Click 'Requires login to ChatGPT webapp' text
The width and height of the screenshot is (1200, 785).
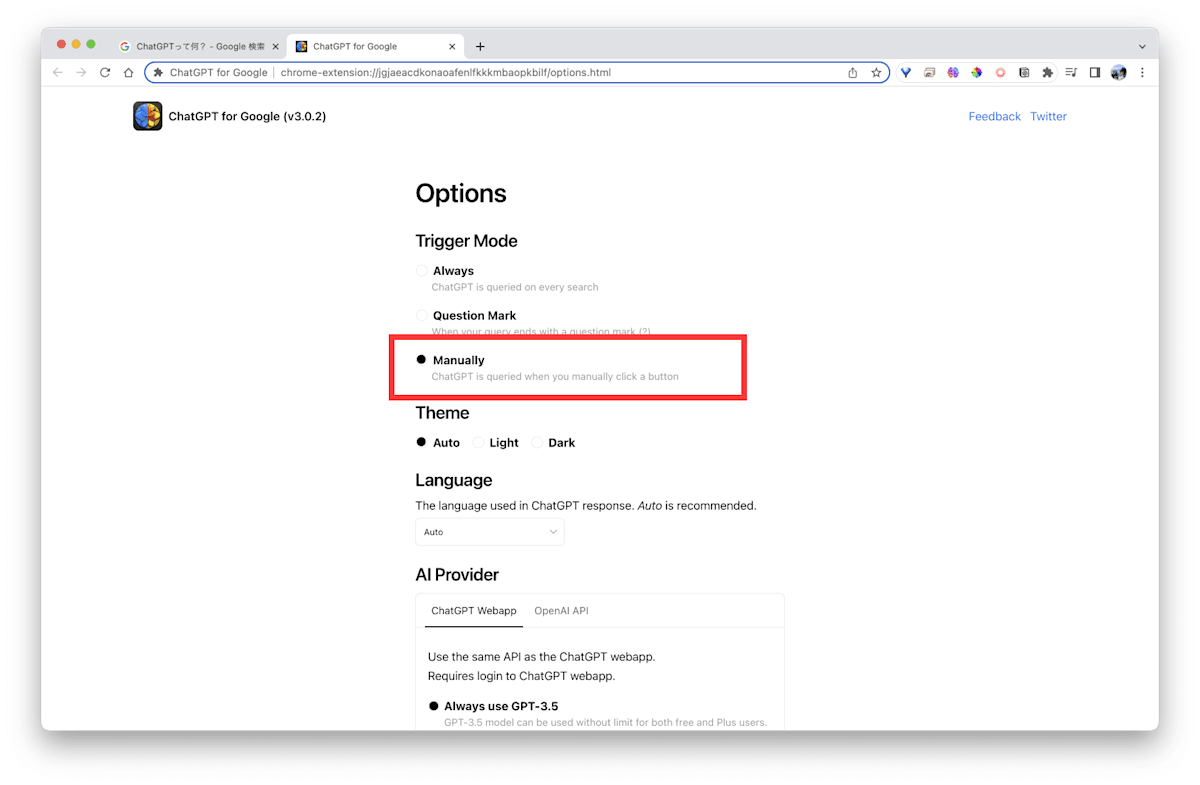pyautogui.click(x=521, y=676)
